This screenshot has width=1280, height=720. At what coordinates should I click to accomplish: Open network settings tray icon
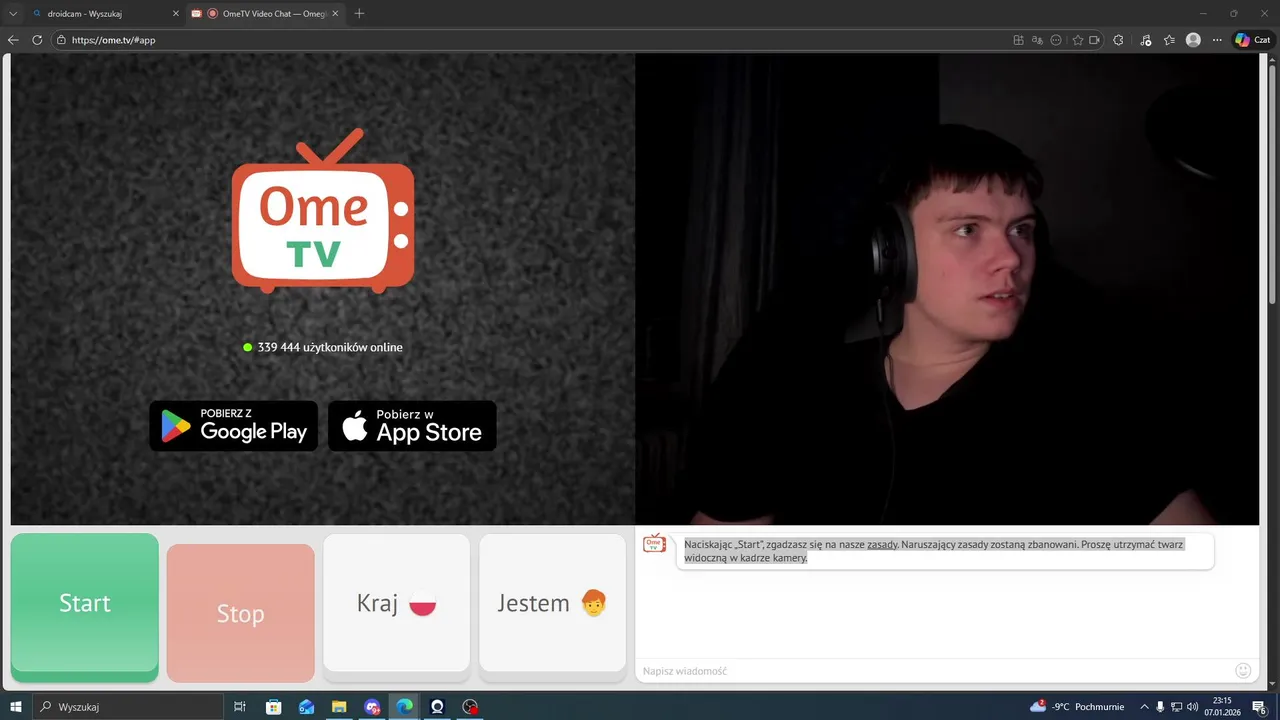pos(1176,707)
